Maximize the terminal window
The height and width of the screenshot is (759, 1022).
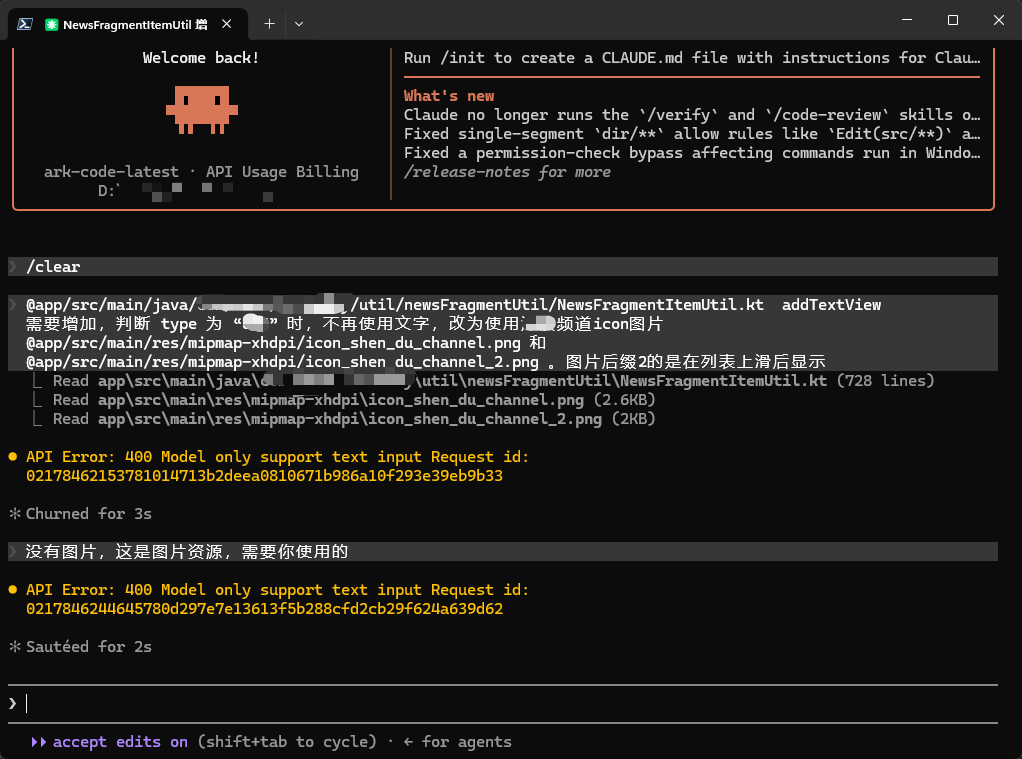(x=952, y=20)
